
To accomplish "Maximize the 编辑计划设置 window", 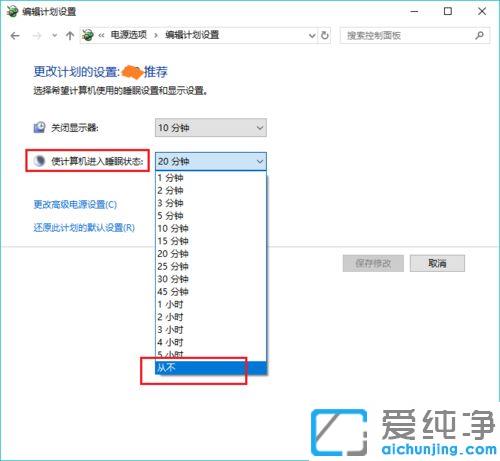I will [x=448, y=11].
